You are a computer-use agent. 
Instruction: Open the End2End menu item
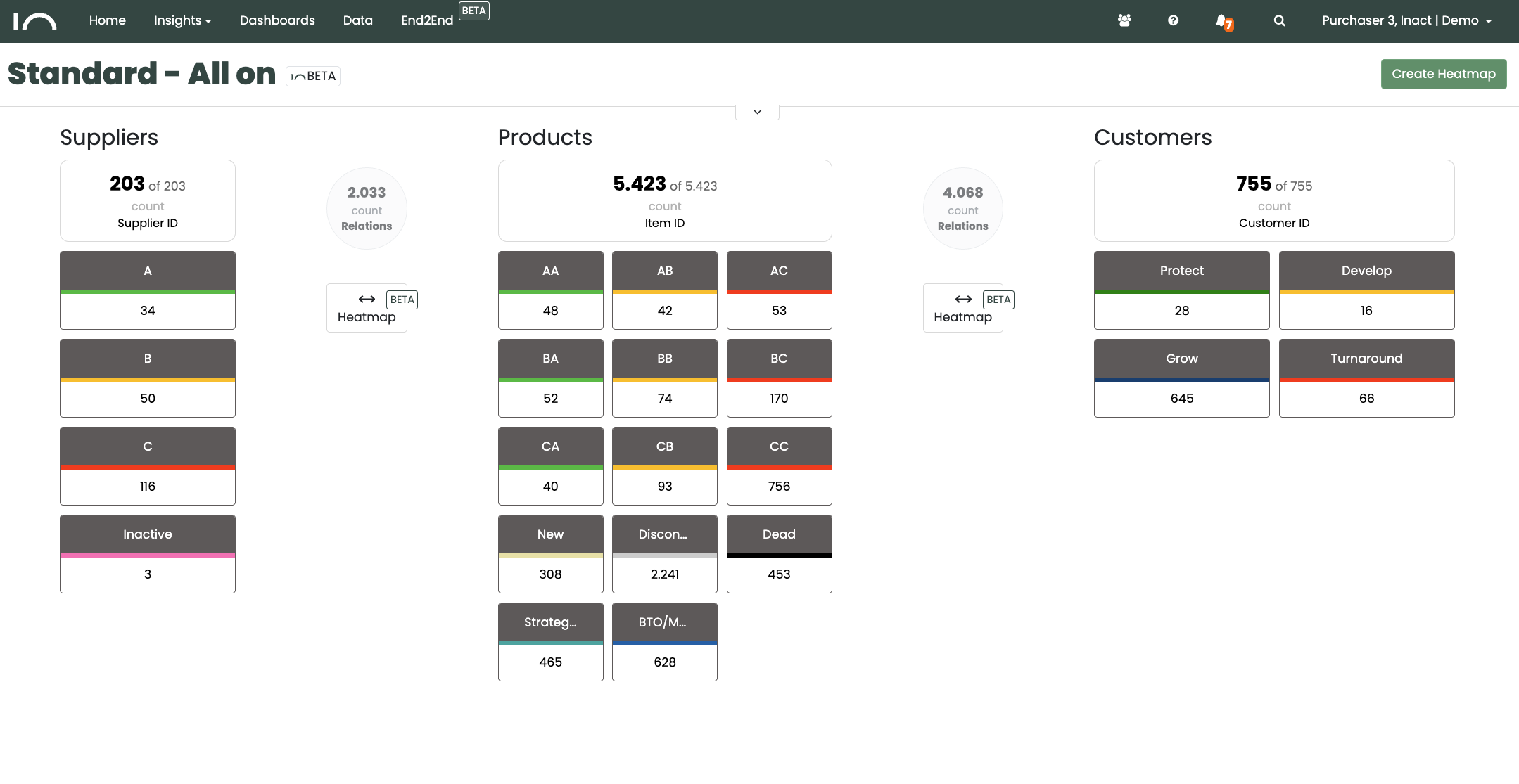[427, 20]
